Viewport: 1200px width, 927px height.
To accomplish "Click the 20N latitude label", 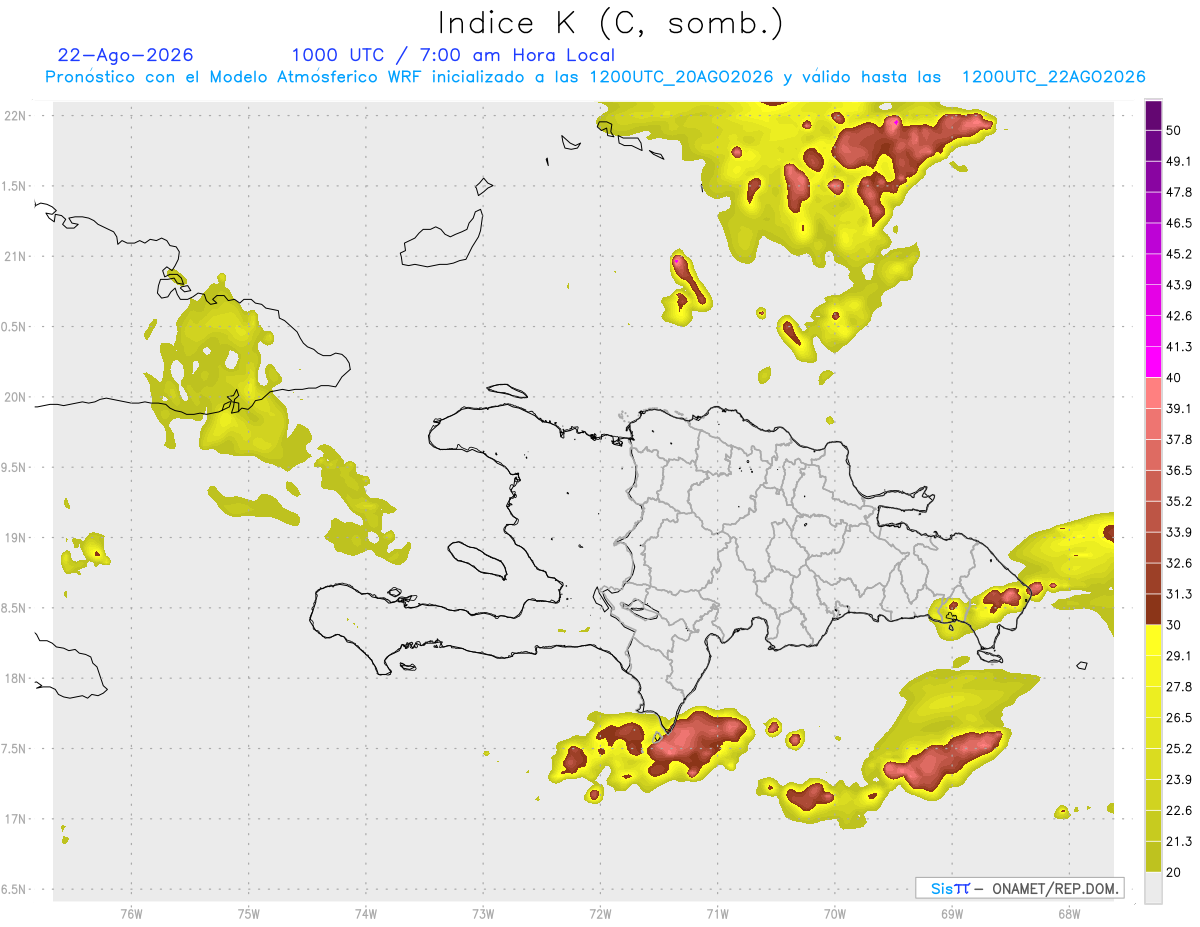I will [16, 397].
